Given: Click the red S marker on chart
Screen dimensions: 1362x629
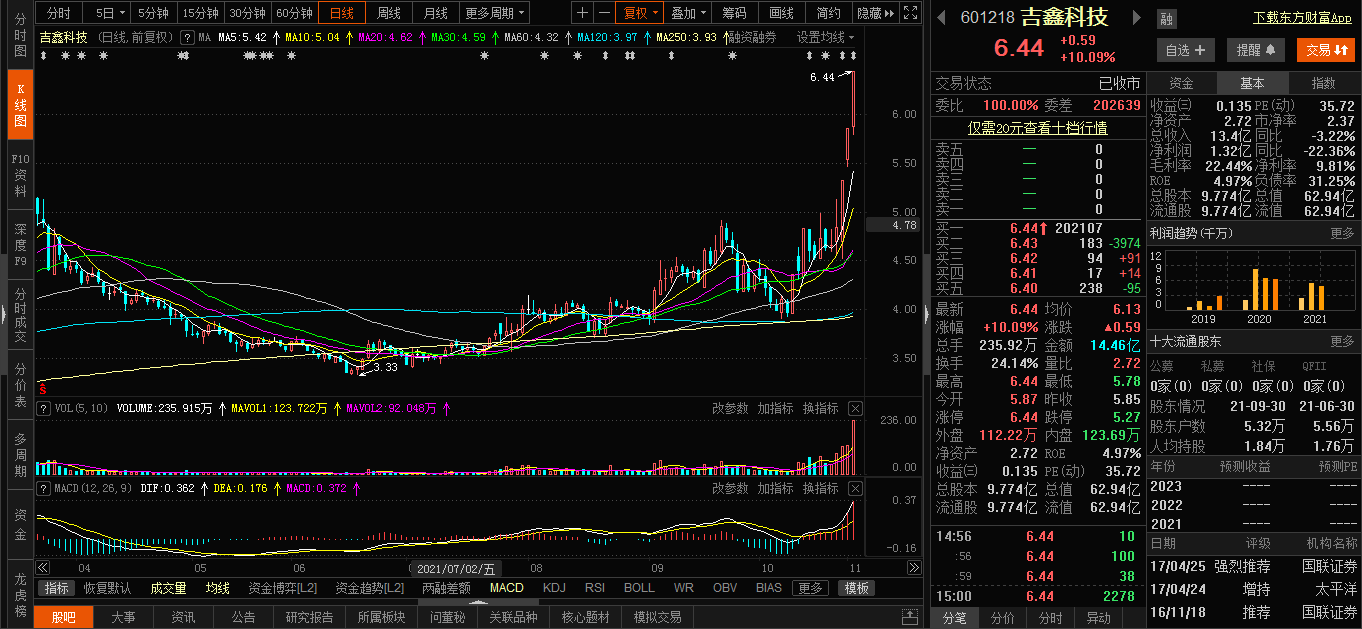Looking at the screenshot, I should [x=42, y=388].
